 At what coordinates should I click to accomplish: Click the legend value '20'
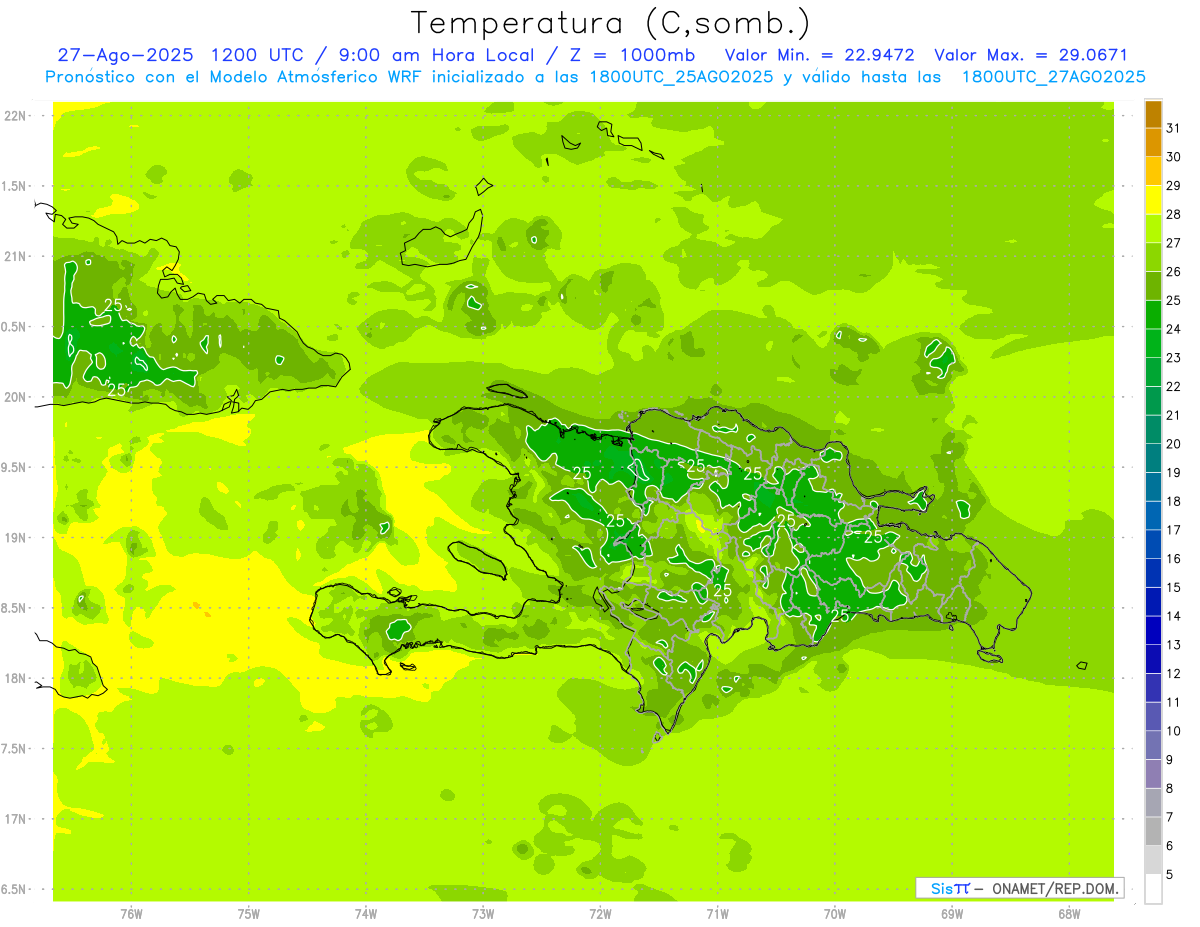click(x=1174, y=444)
